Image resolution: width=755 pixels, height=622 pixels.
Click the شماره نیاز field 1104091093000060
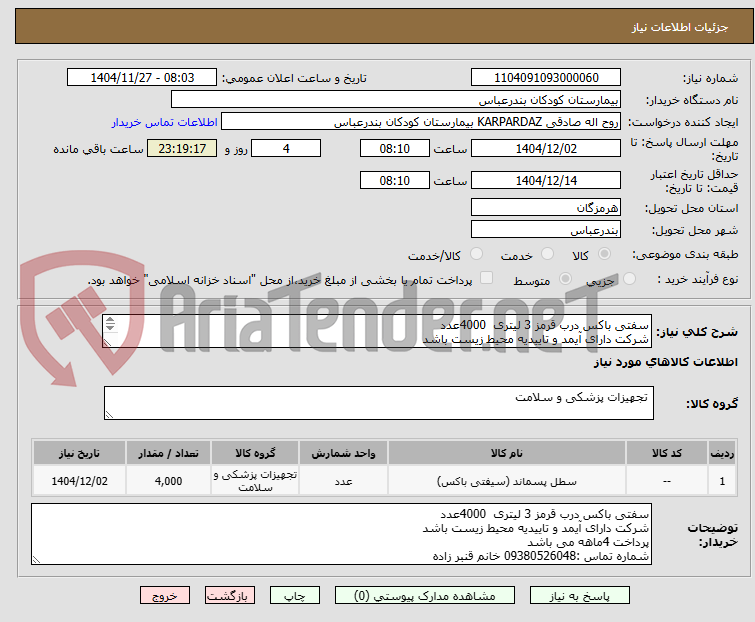point(546,78)
